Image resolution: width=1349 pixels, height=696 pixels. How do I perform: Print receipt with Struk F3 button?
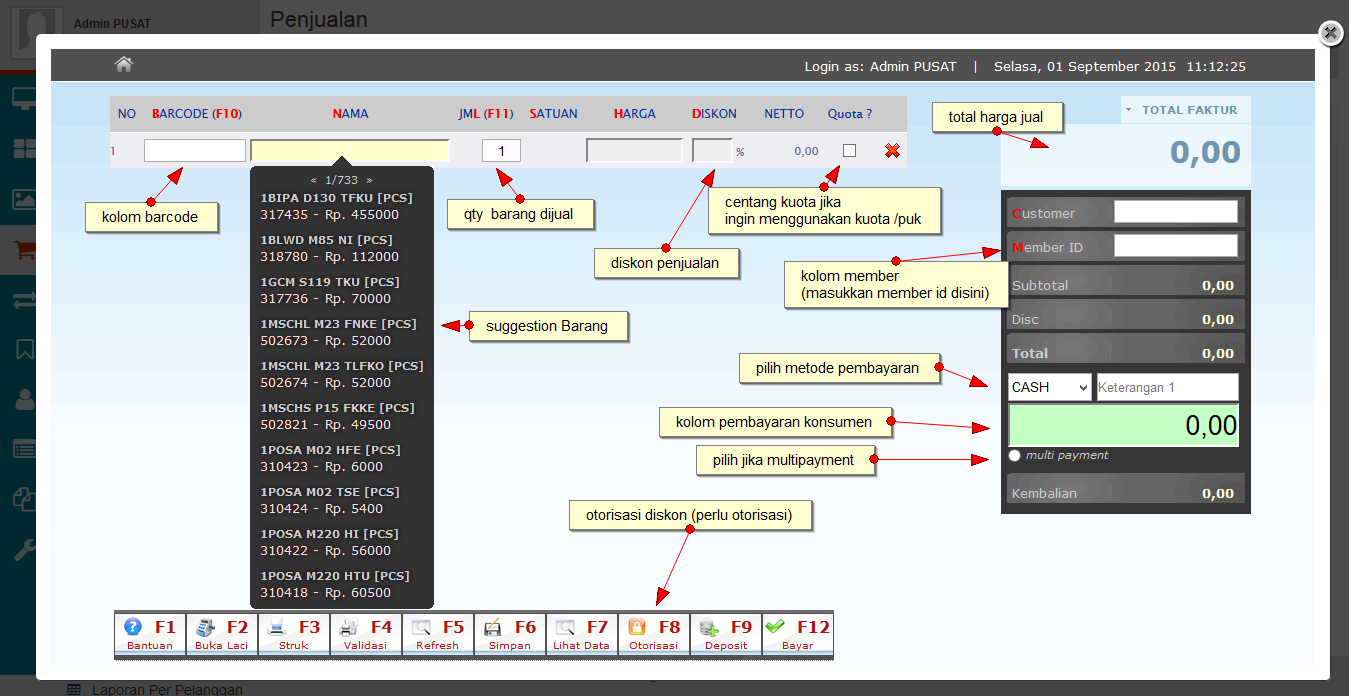pos(294,634)
